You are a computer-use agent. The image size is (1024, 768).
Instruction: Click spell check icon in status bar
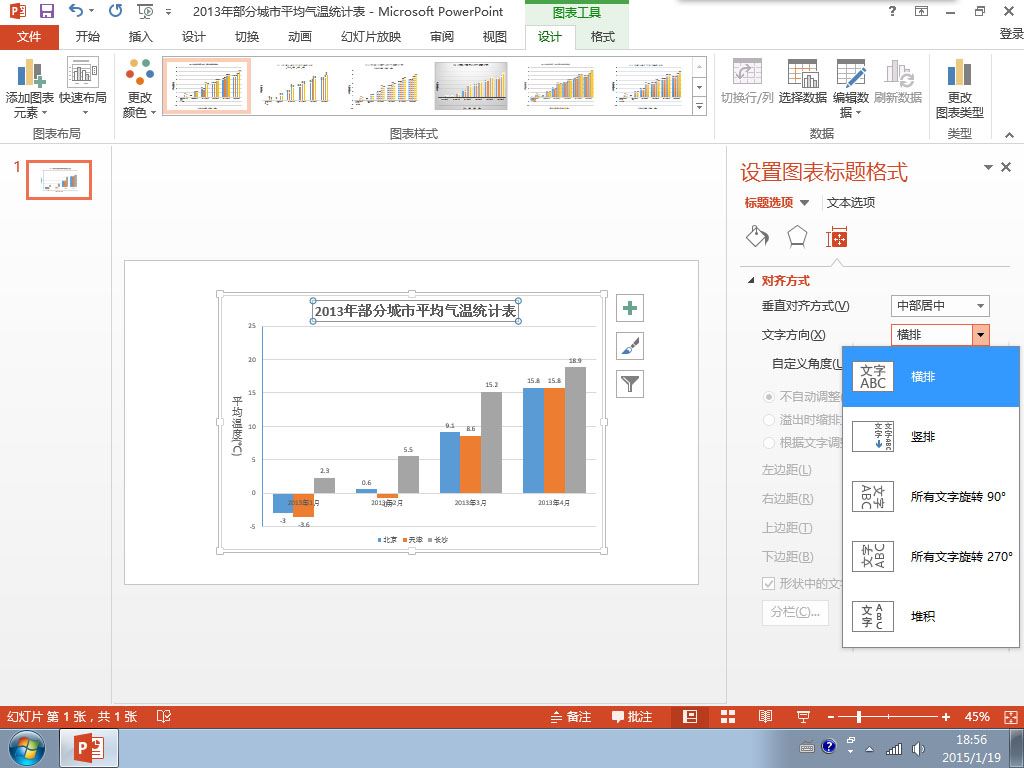click(x=163, y=716)
